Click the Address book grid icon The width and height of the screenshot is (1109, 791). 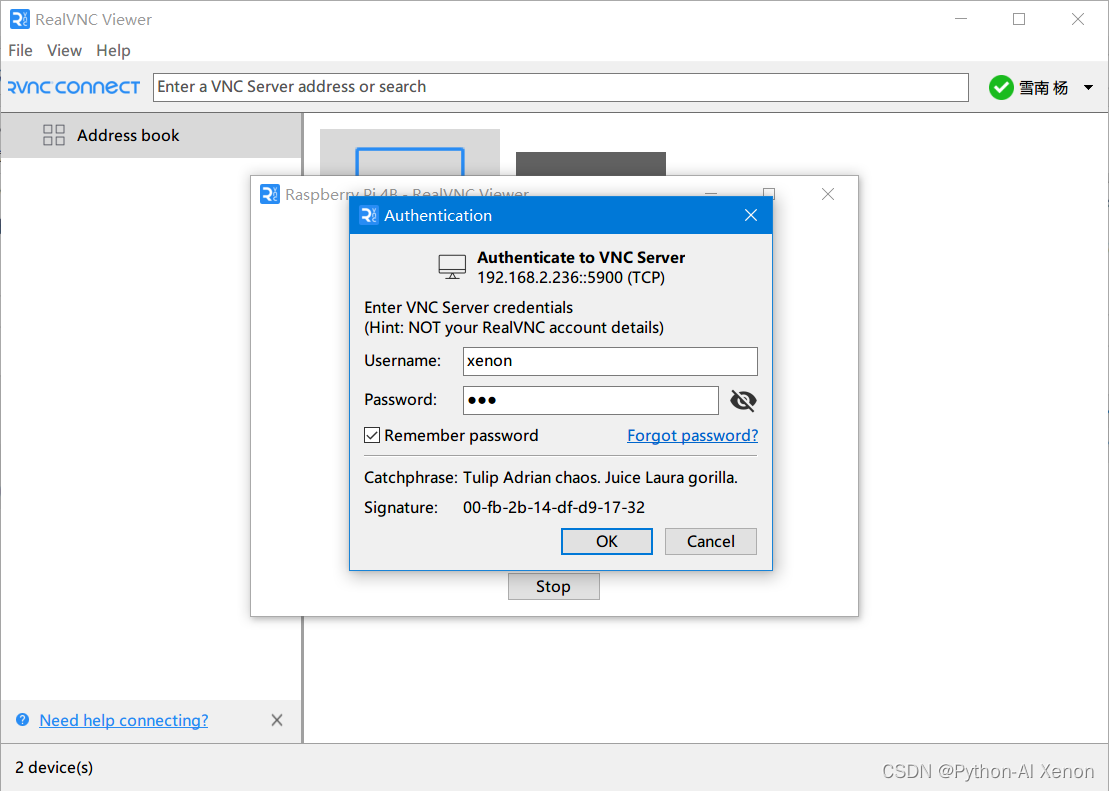[54, 135]
